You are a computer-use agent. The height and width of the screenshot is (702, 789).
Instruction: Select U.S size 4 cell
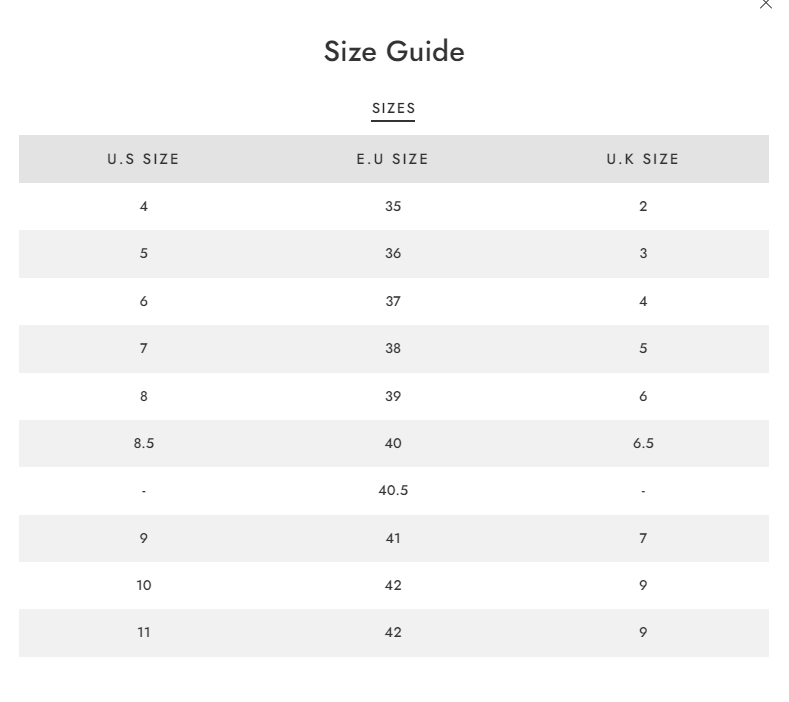coord(144,206)
